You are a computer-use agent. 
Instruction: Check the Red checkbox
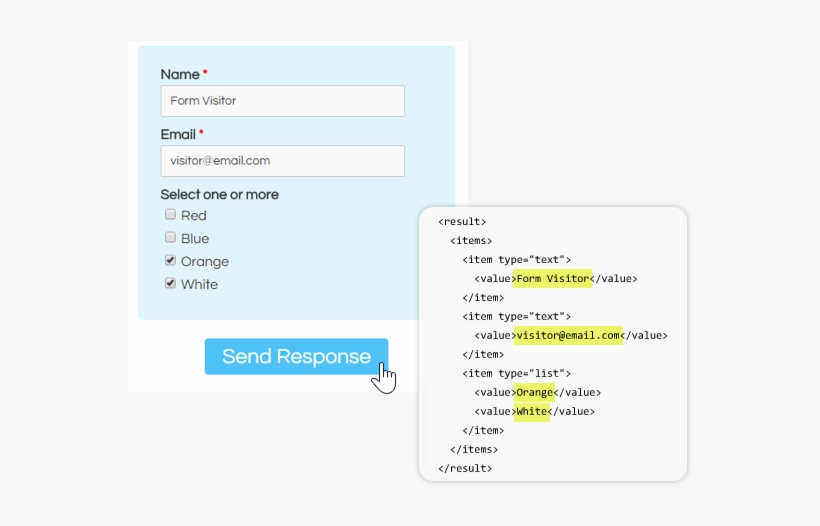pyautogui.click(x=170, y=215)
